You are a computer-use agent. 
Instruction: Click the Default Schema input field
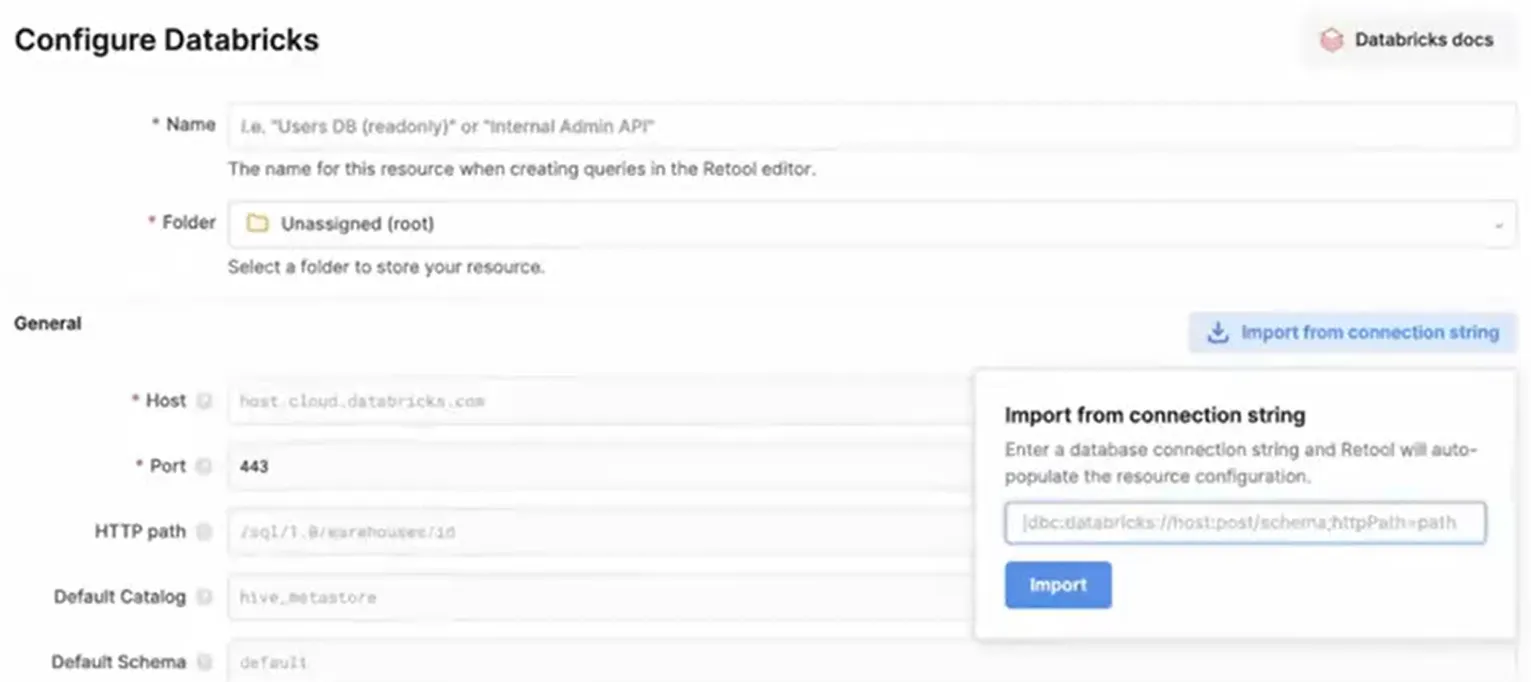coord(600,662)
